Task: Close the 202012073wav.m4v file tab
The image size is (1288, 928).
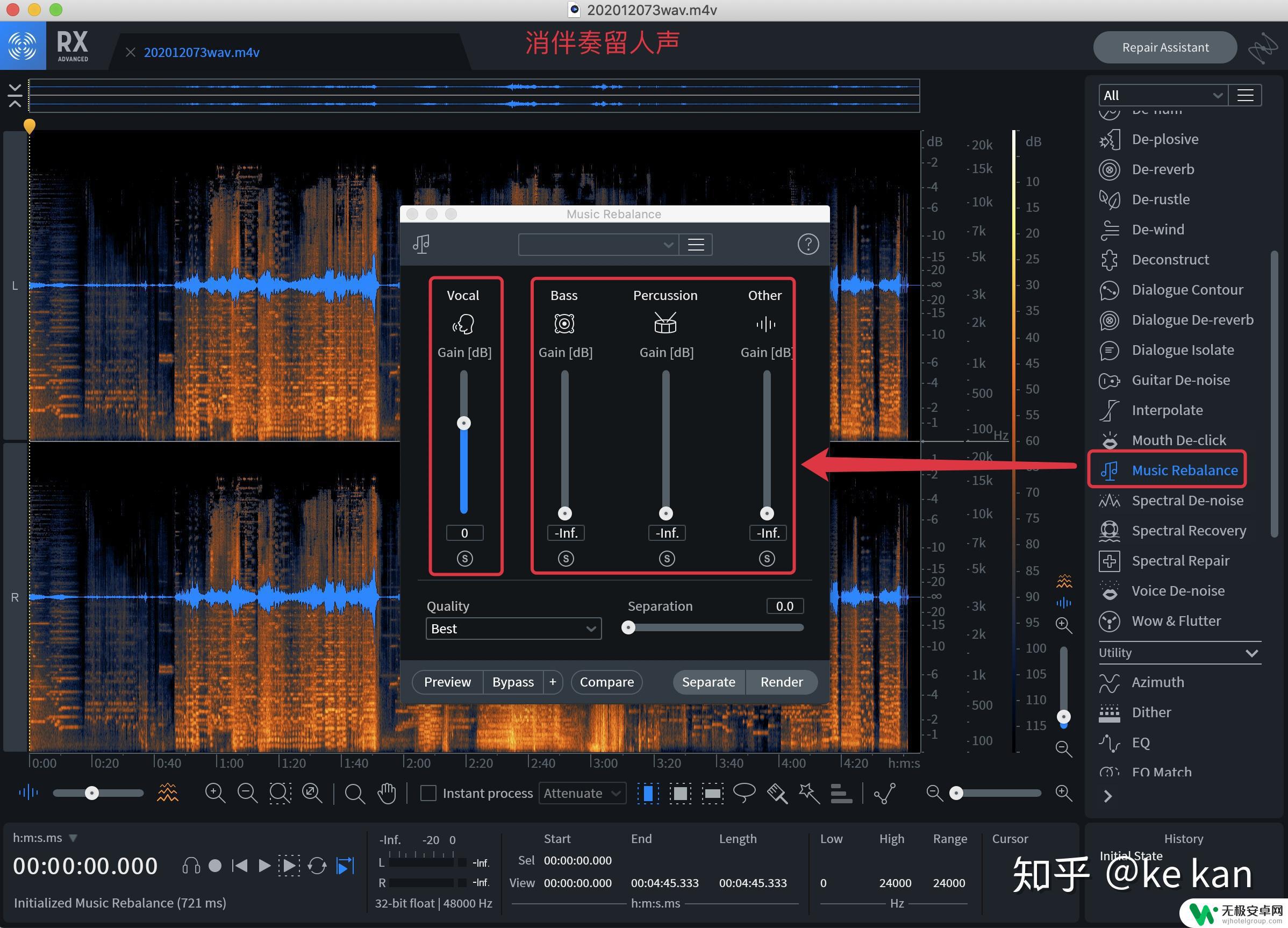Action: (x=130, y=52)
